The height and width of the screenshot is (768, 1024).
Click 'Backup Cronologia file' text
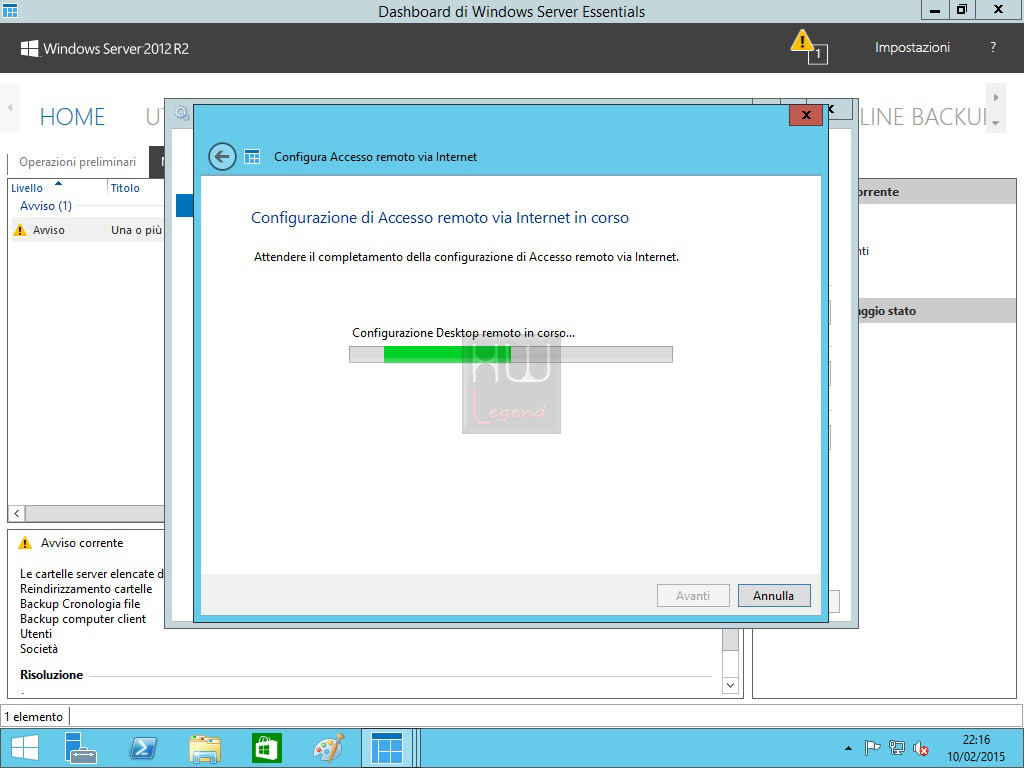tap(80, 604)
